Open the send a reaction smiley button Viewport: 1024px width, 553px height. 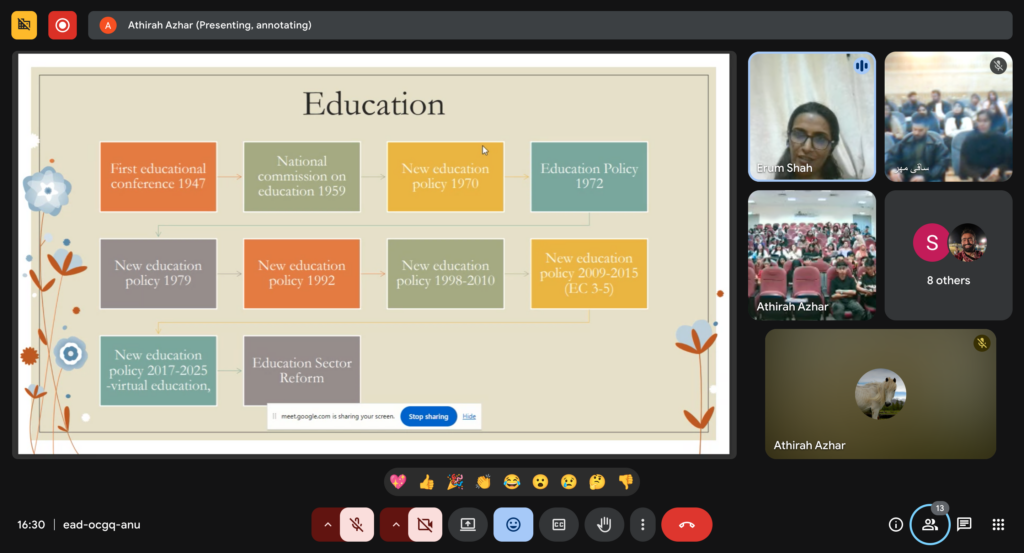513,524
